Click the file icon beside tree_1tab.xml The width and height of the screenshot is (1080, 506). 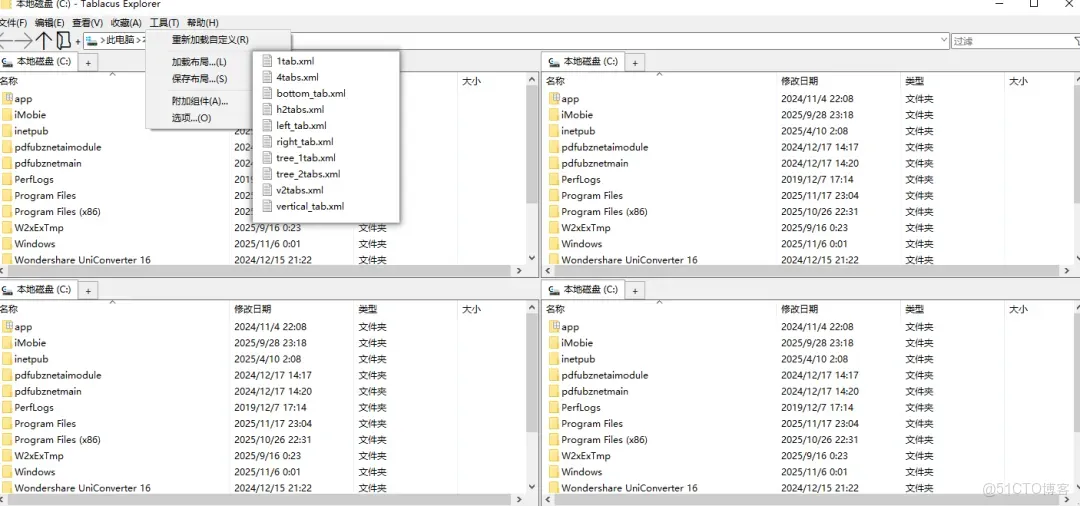pyautogui.click(x=267, y=158)
